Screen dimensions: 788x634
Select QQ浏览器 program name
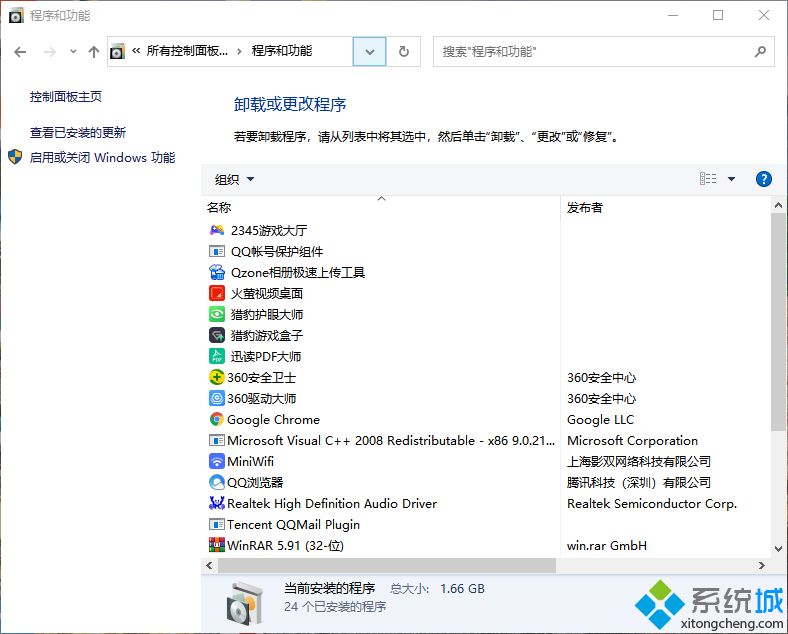[x=255, y=482]
